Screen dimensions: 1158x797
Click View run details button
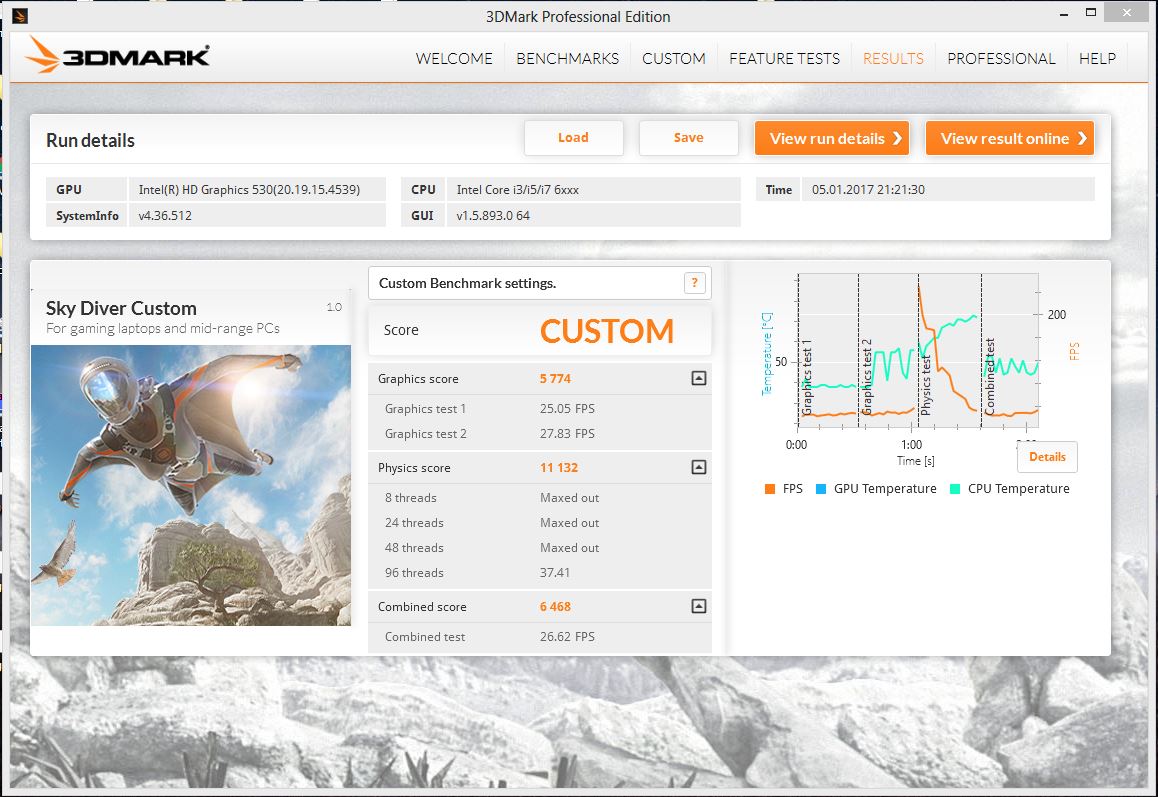coord(832,138)
